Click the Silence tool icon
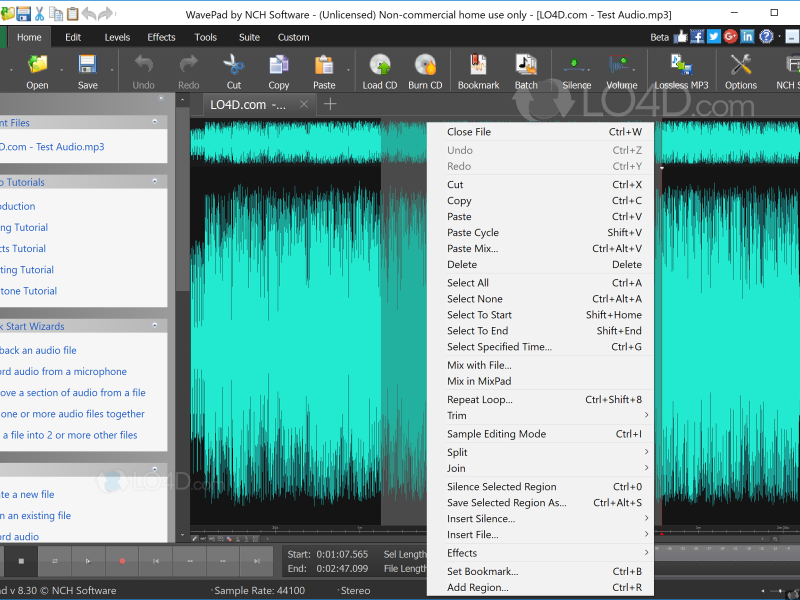The height and width of the screenshot is (600, 800). pyautogui.click(x=576, y=65)
